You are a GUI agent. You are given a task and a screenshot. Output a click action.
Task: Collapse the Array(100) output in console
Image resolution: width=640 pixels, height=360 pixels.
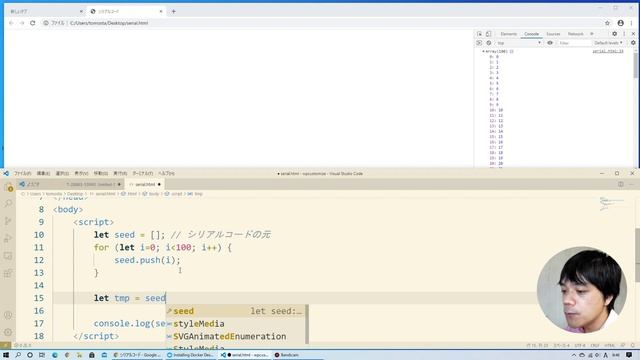tap(483, 51)
